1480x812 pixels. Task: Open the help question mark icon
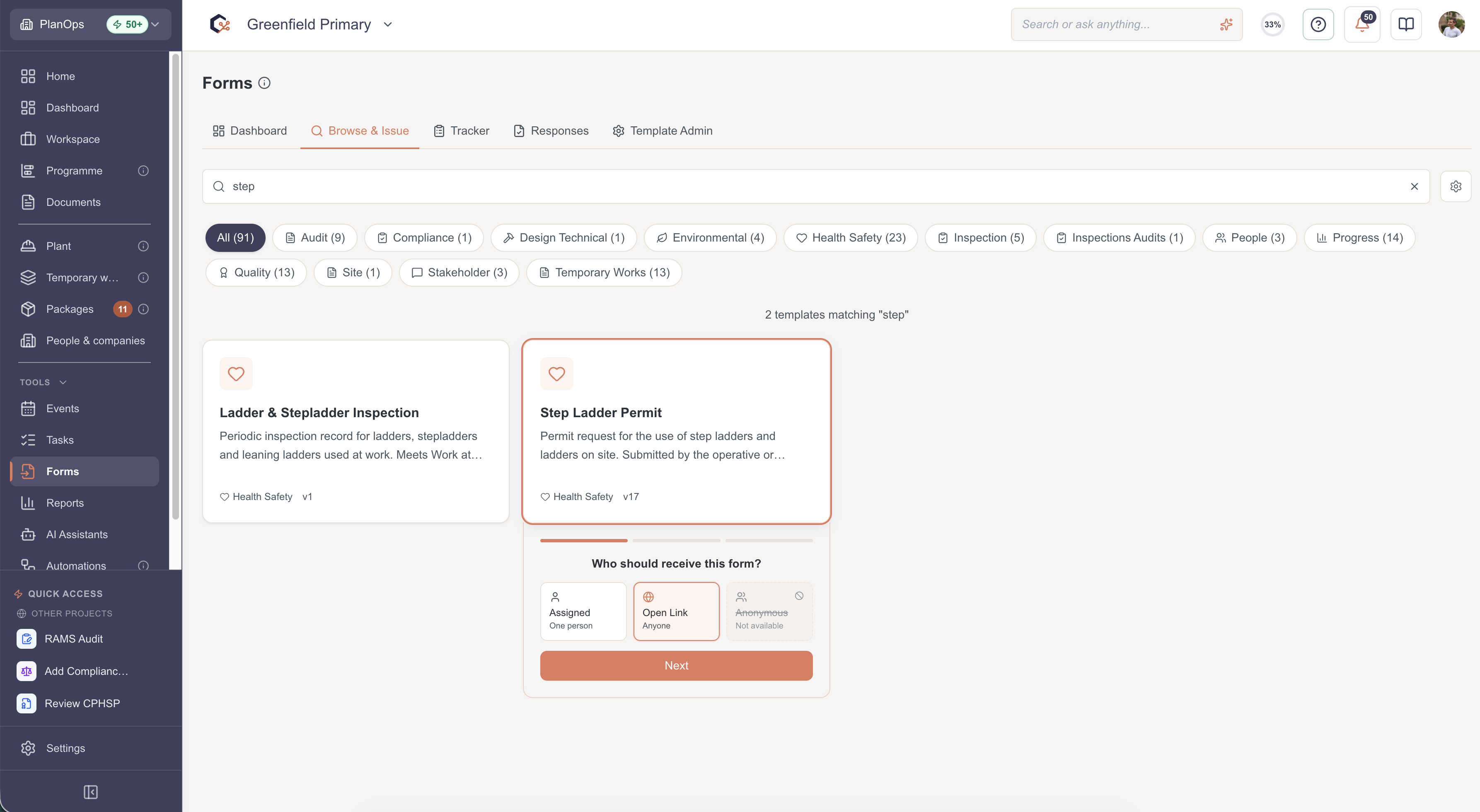pyautogui.click(x=1318, y=24)
